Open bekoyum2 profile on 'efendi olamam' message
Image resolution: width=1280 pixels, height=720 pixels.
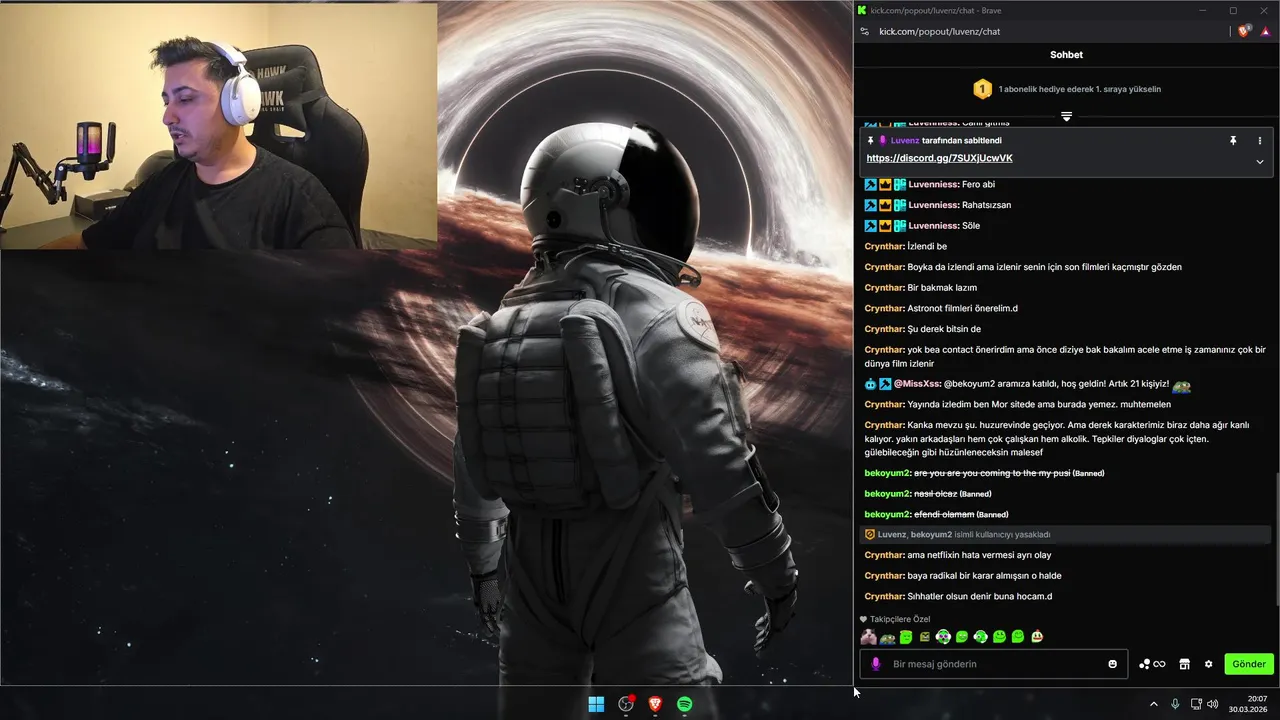click(887, 514)
